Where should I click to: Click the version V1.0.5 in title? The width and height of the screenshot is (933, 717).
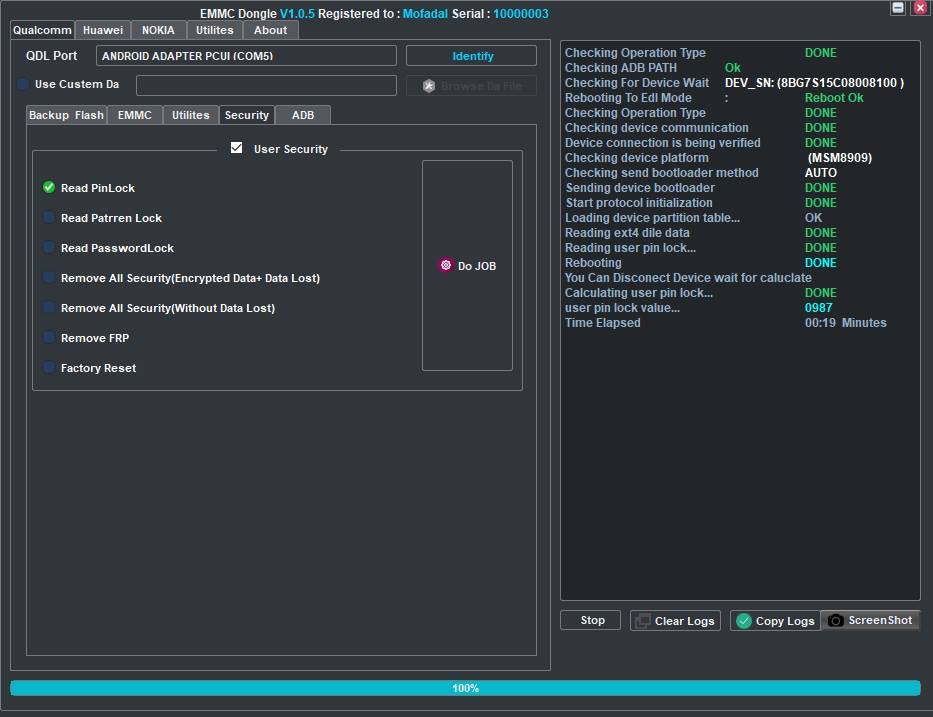pos(297,13)
